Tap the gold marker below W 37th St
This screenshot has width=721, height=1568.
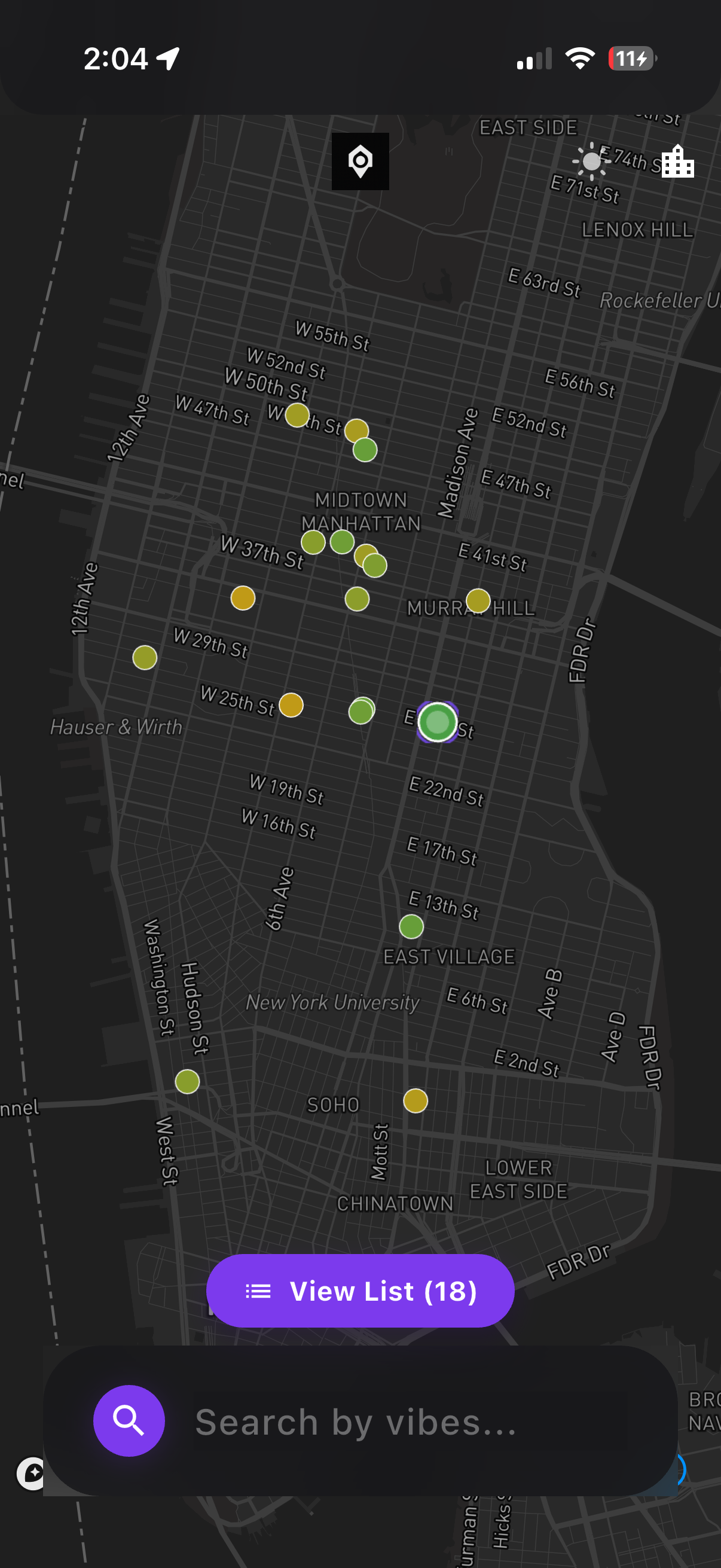pyautogui.click(x=243, y=599)
